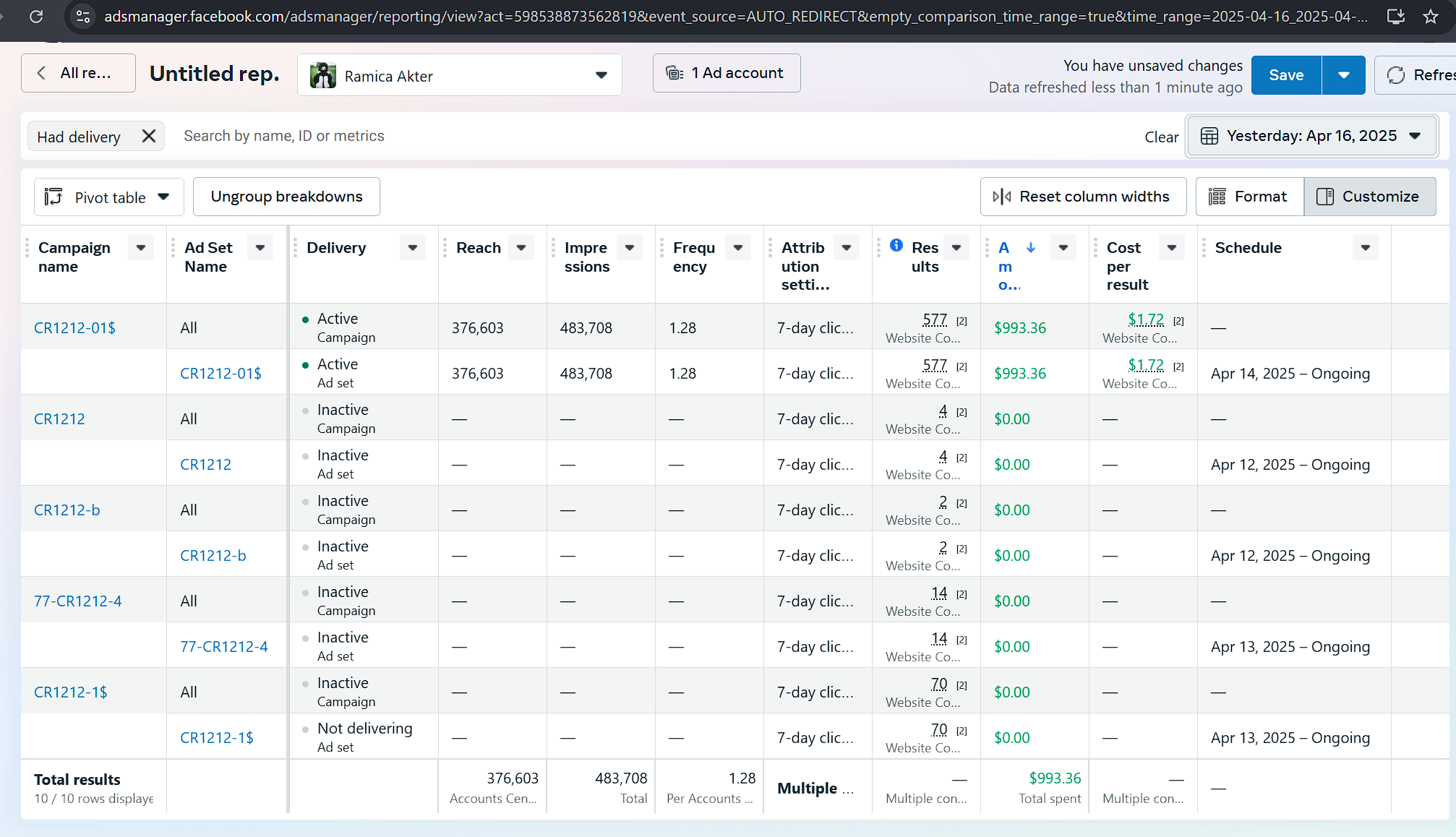Screen dimensions: 1456x837
Task: Open the CR1212-01$ campaign link
Action: (74, 327)
